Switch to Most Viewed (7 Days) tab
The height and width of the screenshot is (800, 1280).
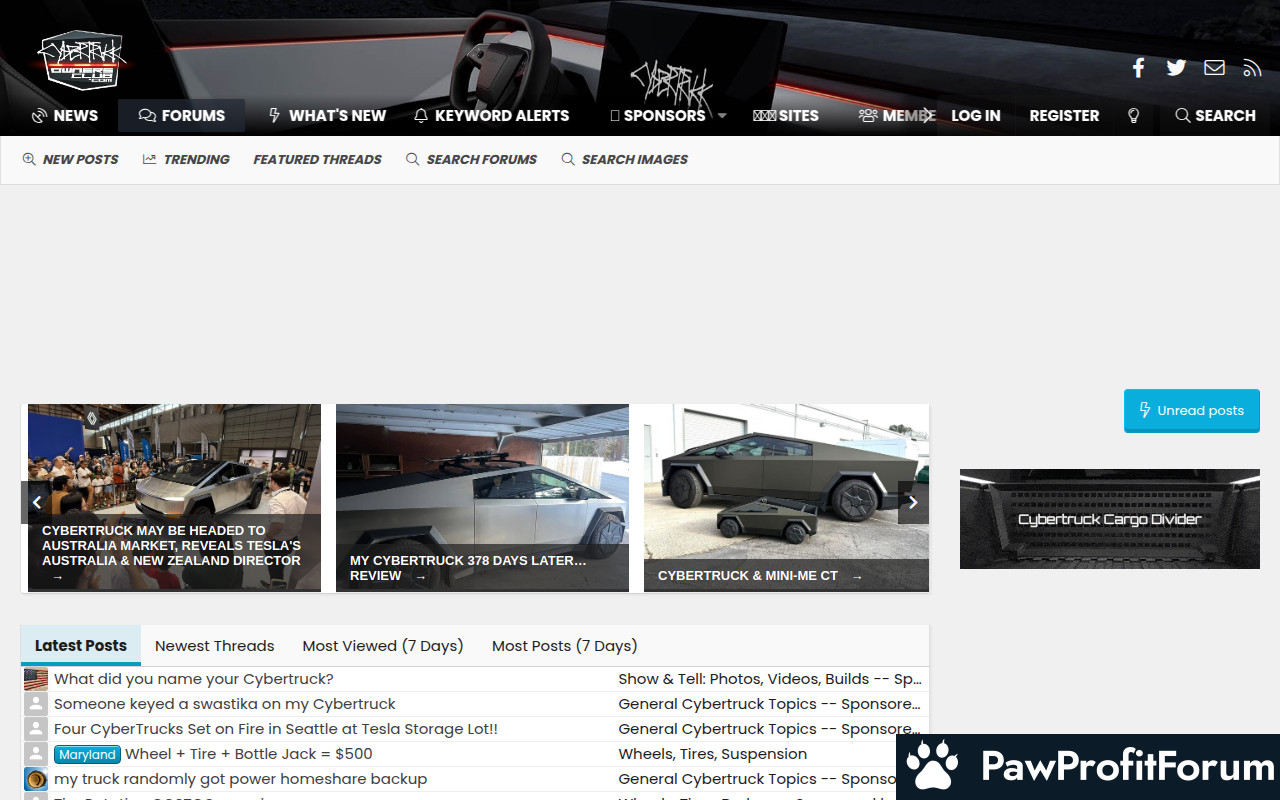coord(383,646)
